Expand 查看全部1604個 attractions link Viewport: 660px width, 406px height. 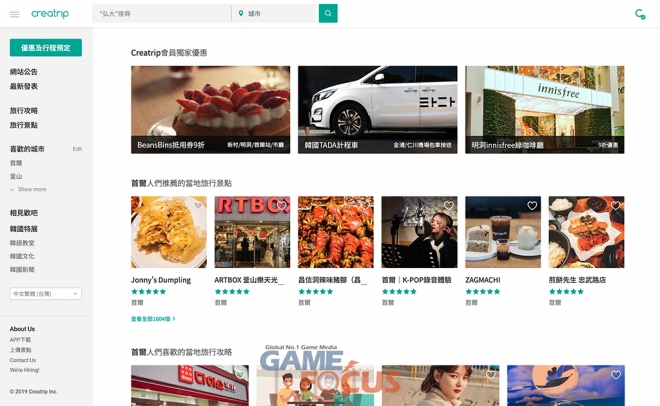pos(153,319)
